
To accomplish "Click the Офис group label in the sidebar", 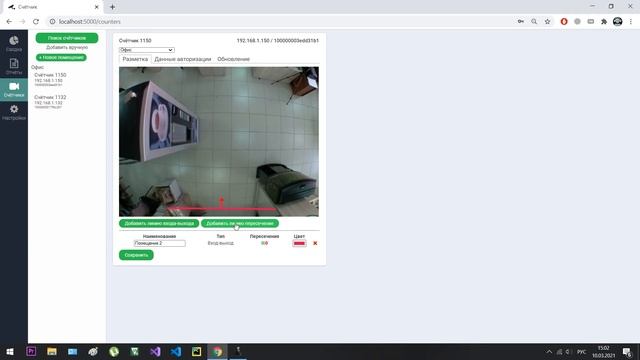I will coord(37,67).
